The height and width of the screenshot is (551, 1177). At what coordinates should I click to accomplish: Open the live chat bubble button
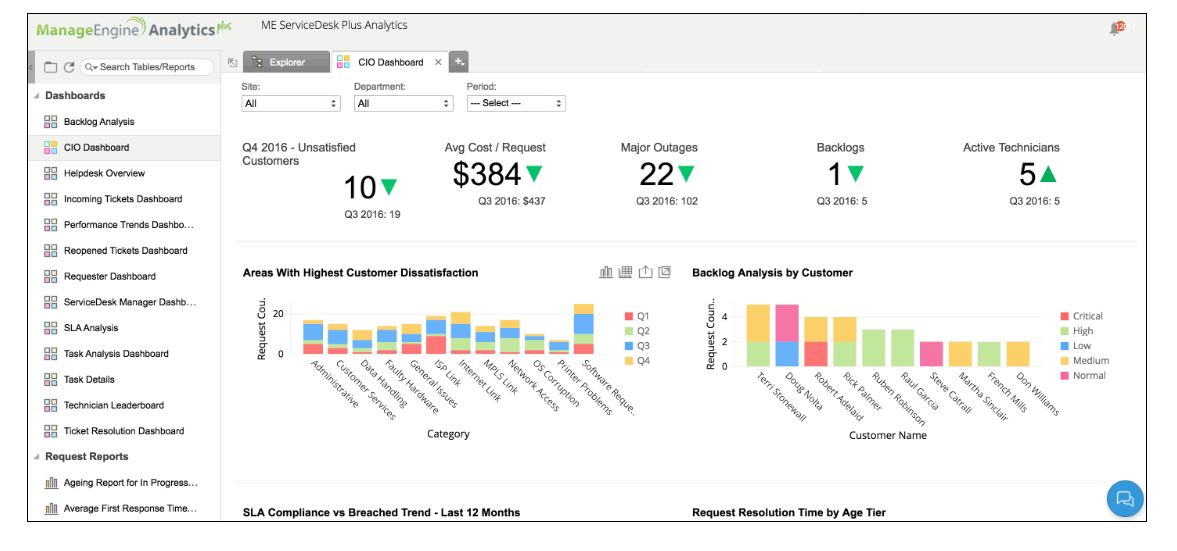pos(1125,498)
